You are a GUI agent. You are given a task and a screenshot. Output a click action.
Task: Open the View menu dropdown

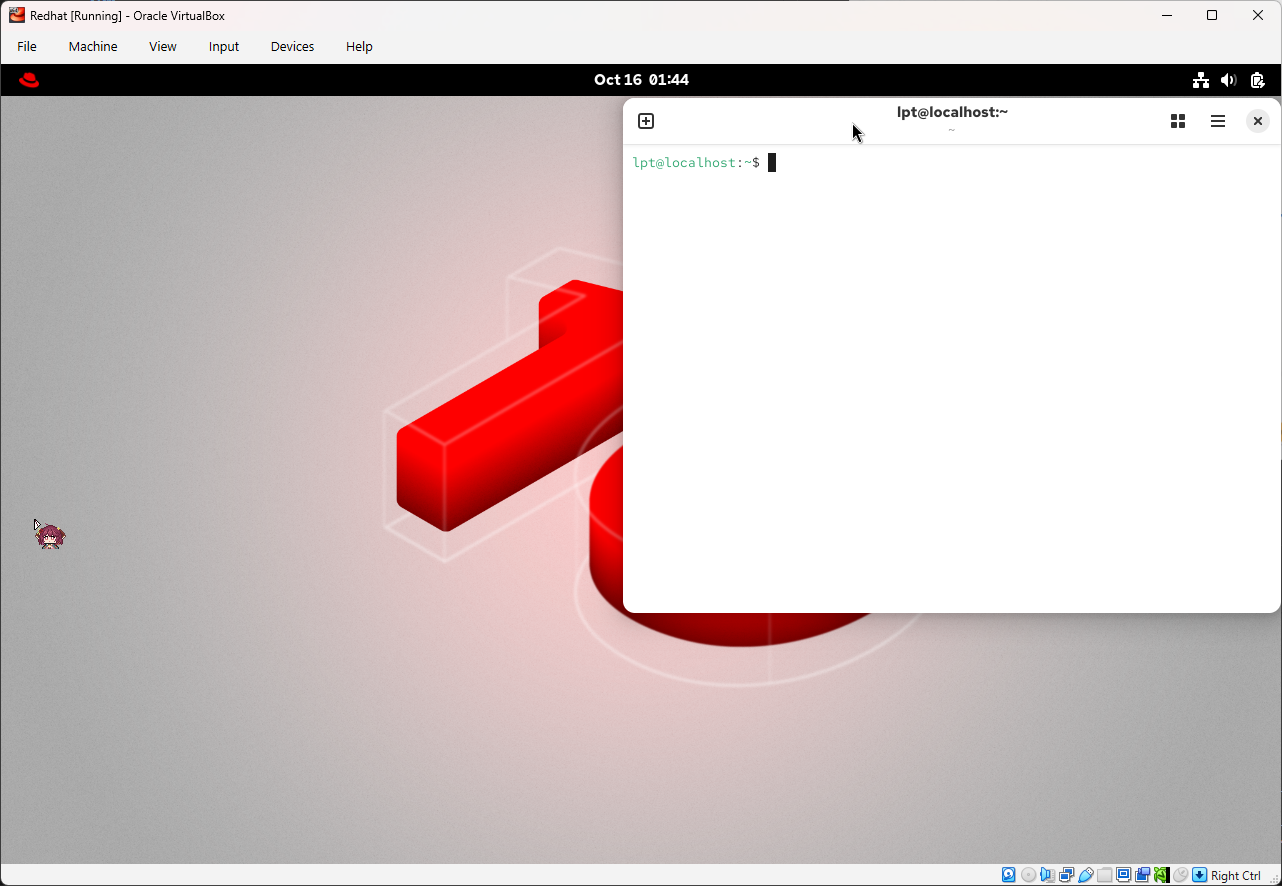tap(162, 46)
